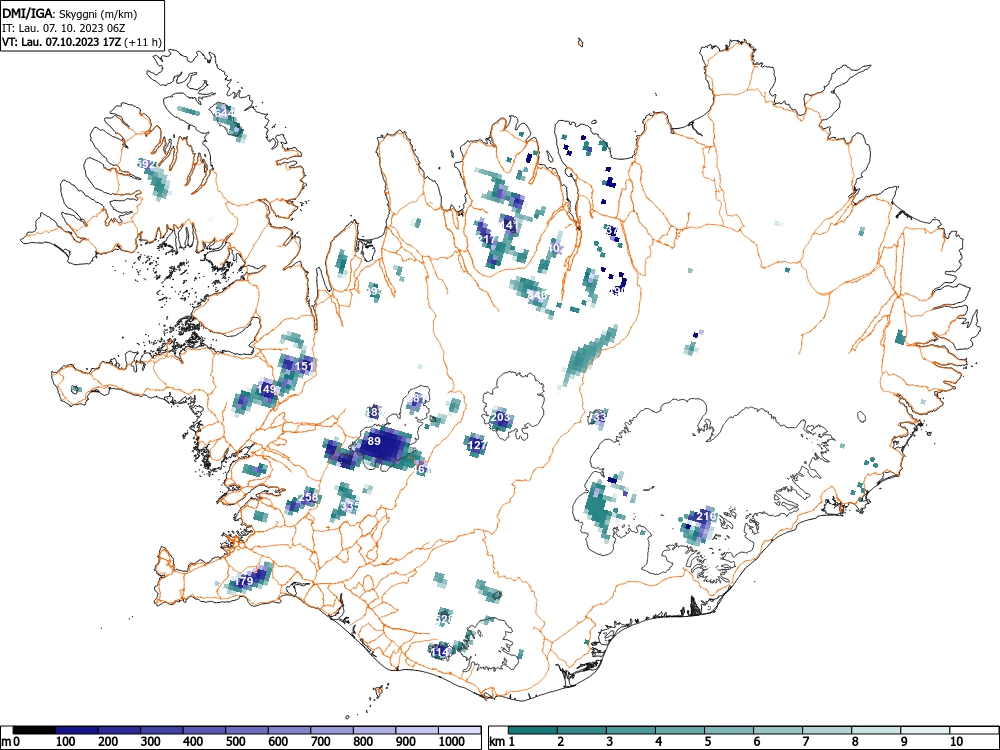
Task: Click the header title 'DMI/IGA: Skyggni (m/km)'
Action: click(x=70, y=13)
